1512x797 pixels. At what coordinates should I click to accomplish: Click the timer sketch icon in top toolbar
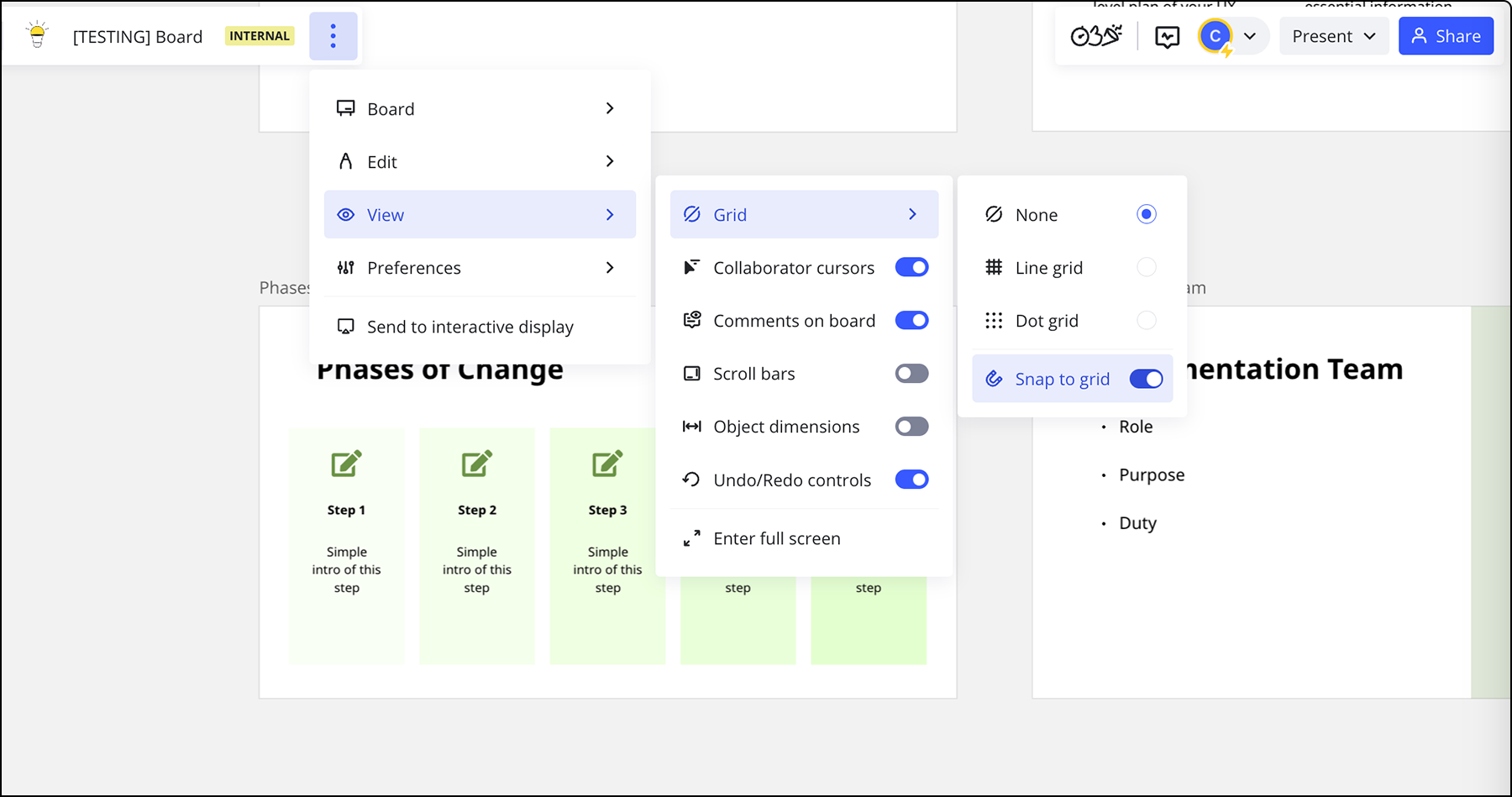click(x=1096, y=35)
